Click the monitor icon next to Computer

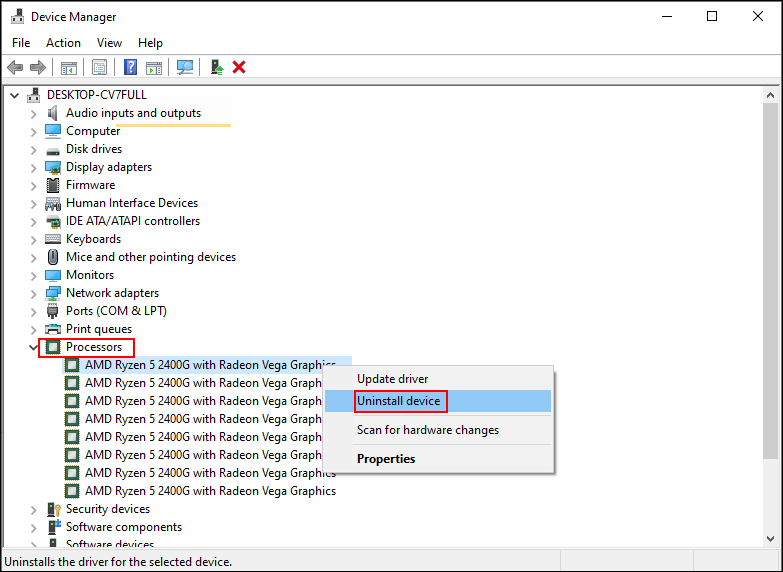pos(52,131)
